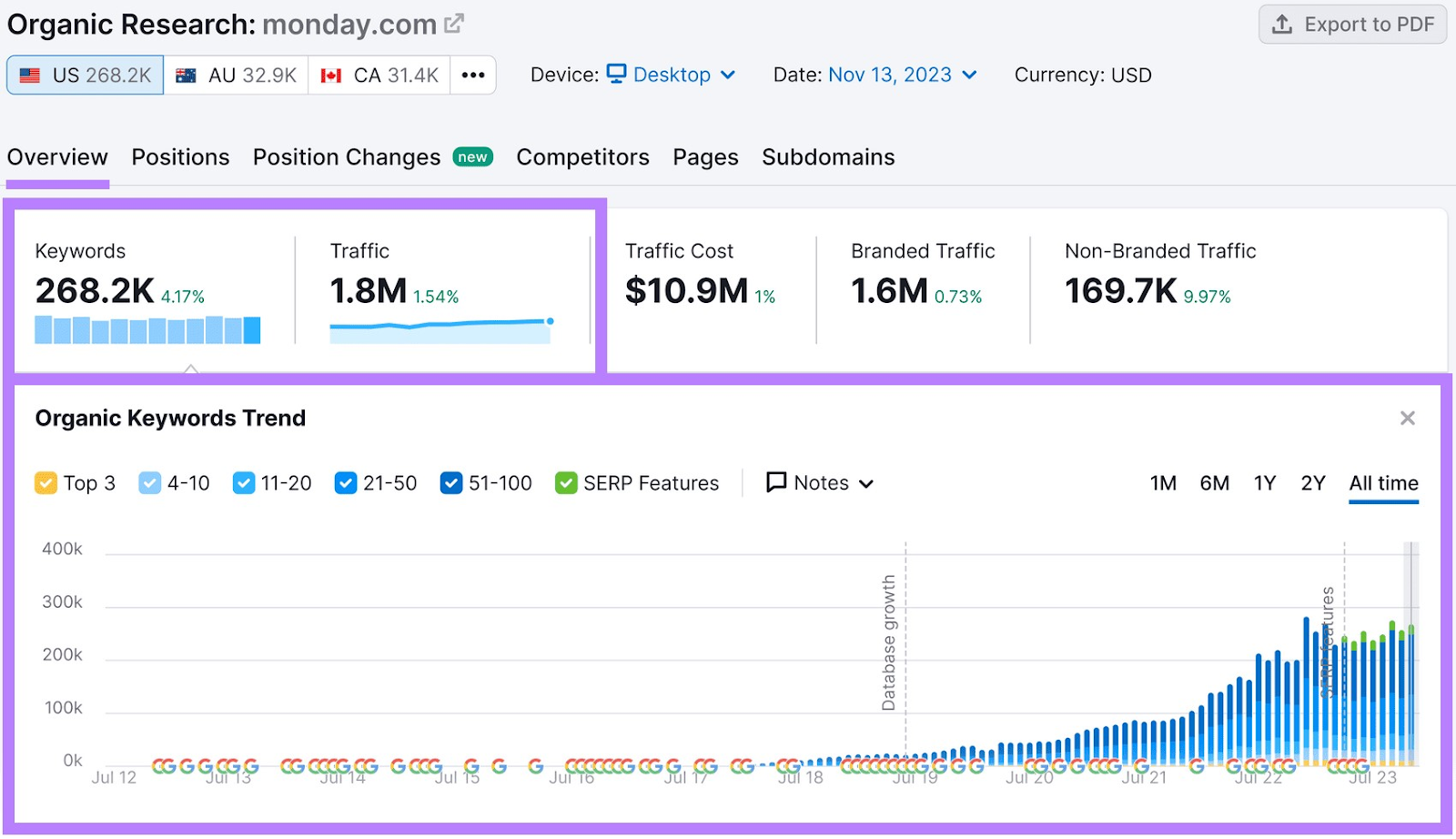Close the Organic Keywords Trend panel
The width and height of the screenshot is (1456, 839).
click(1407, 419)
